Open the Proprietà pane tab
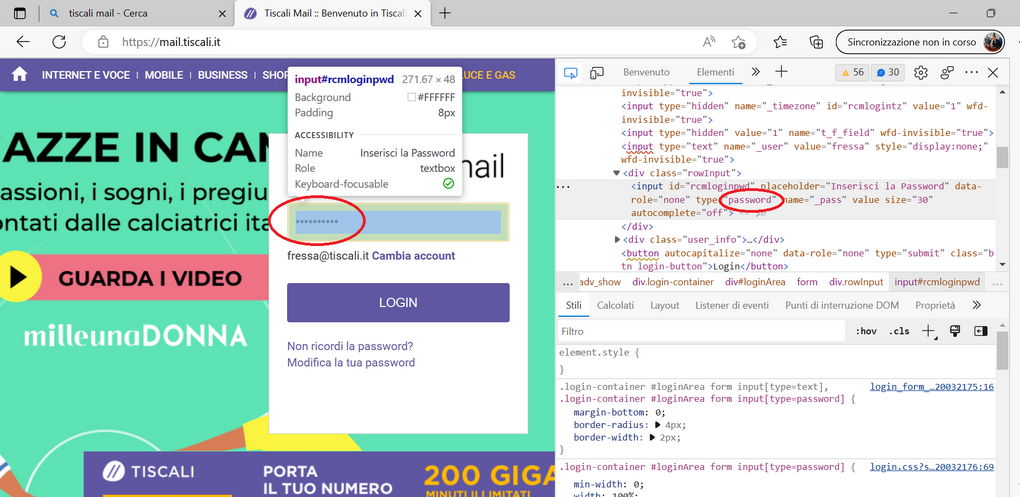Image resolution: width=1020 pixels, height=497 pixels. (x=935, y=305)
